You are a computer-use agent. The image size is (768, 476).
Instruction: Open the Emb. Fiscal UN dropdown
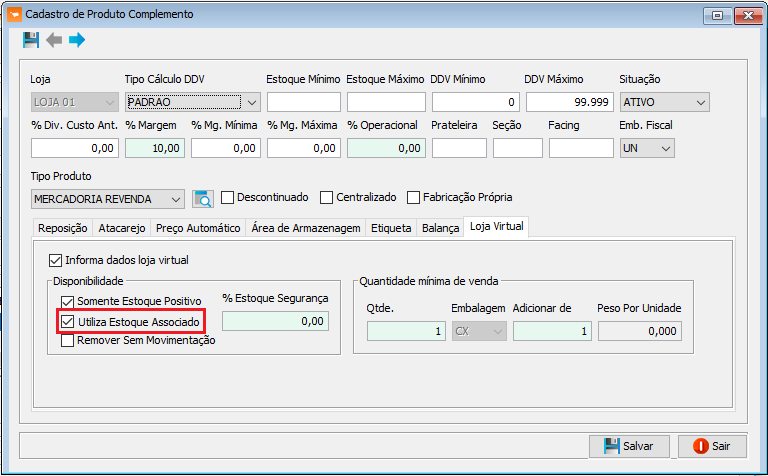(x=665, y=148)
